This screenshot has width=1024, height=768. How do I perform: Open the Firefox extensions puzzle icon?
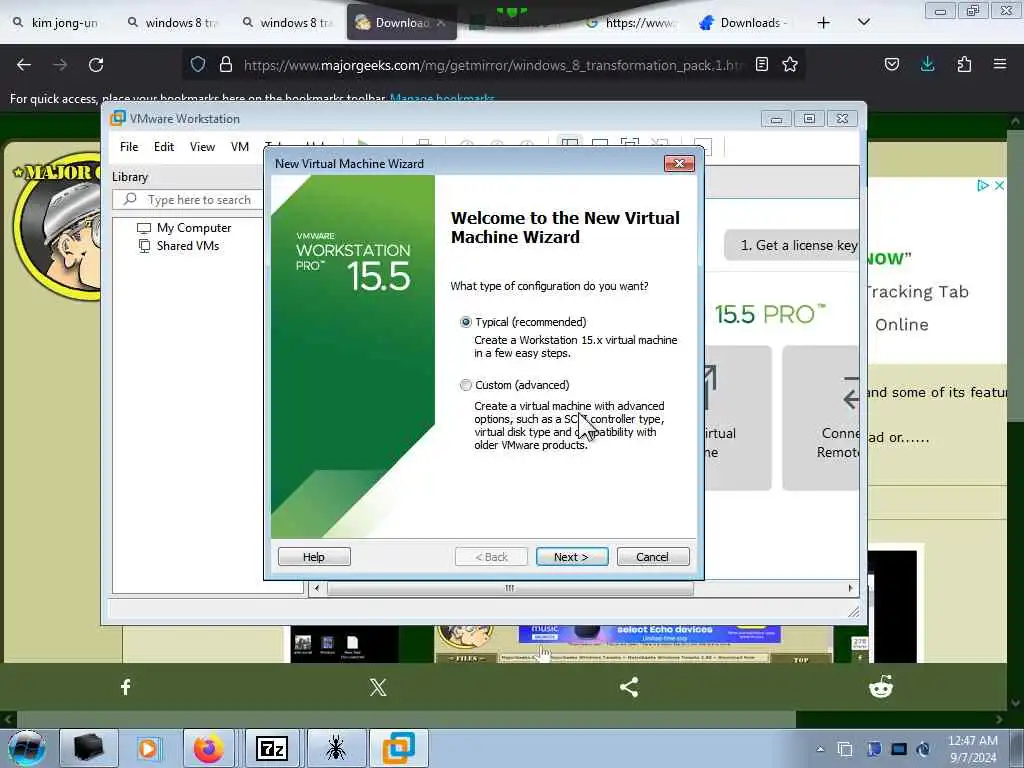pos(964,64)
